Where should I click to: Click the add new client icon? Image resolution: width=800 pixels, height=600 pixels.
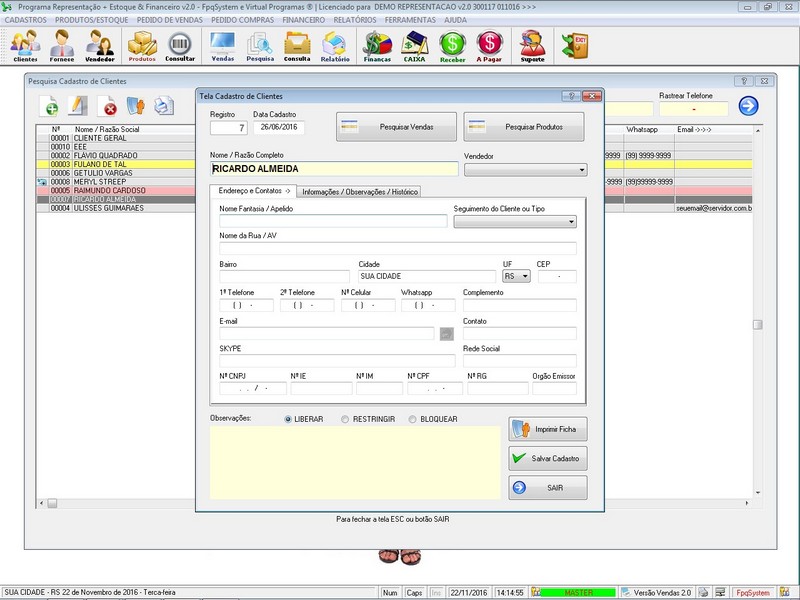click(49, 106)
